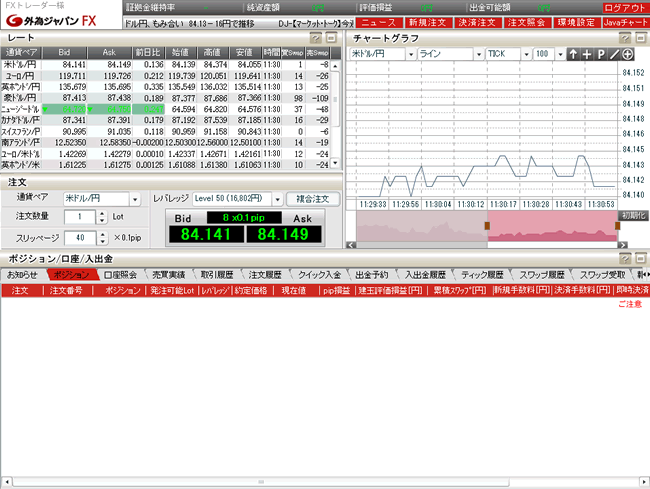Click the スリッページ input field
The height and width of the screenshot is (489, 650).
click(80, 238)
